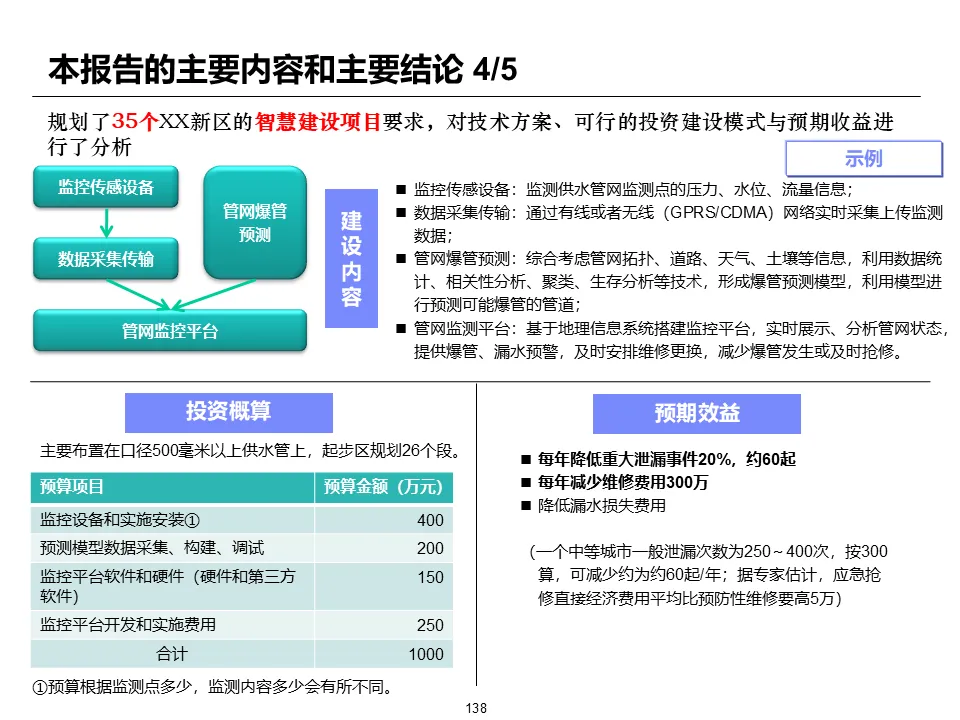
Task: Click the value 200 in budget table
Action: click(430, 549)
